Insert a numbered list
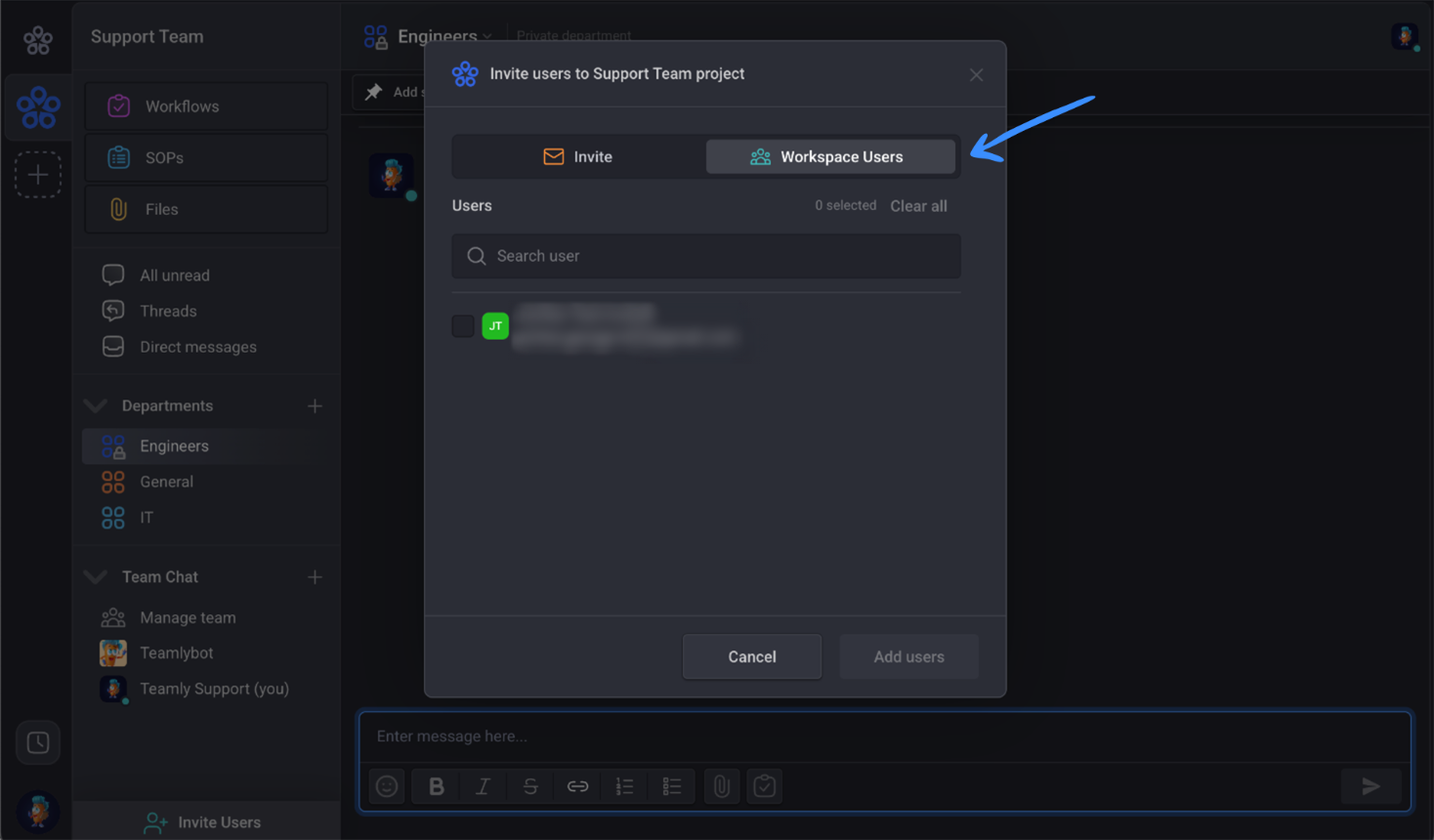 click(624, 786)
